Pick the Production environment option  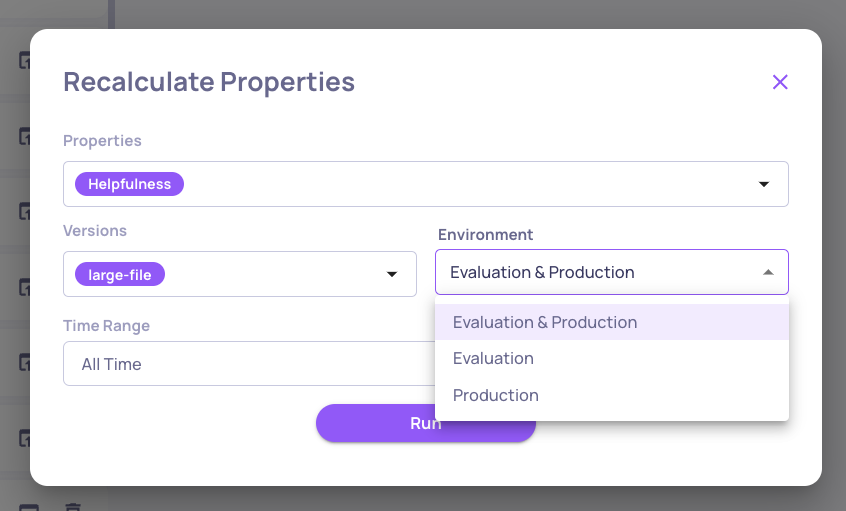[x=496, y=395]
